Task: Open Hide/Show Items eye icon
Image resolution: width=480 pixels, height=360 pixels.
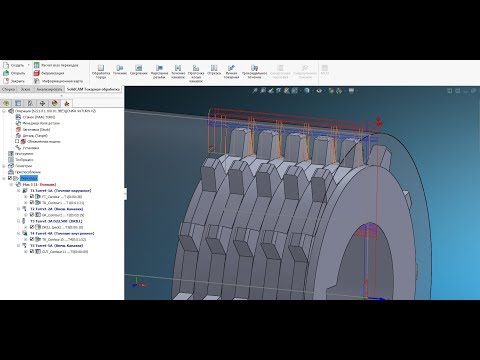Action: point(319,90)
